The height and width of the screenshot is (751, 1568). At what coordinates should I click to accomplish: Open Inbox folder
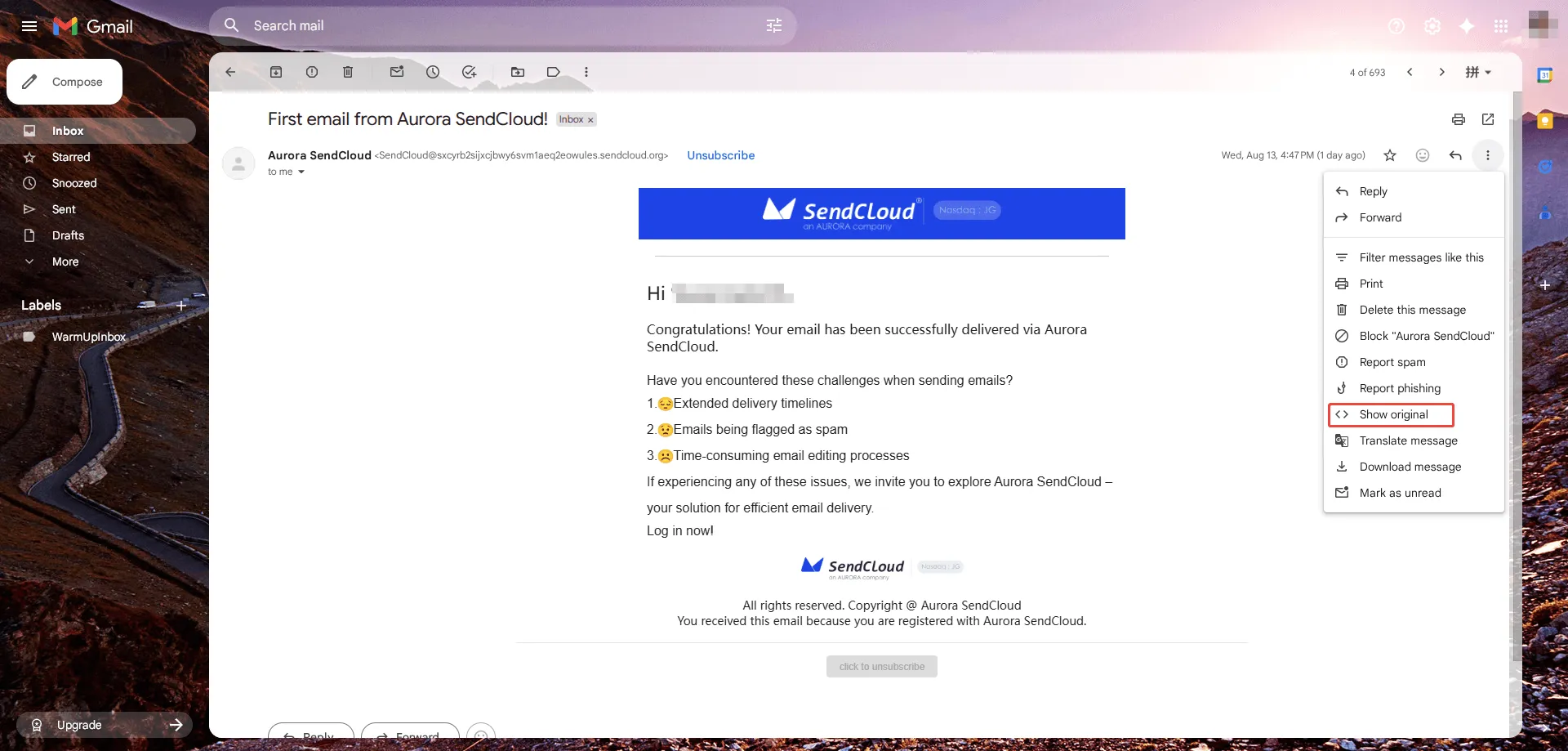98,131
